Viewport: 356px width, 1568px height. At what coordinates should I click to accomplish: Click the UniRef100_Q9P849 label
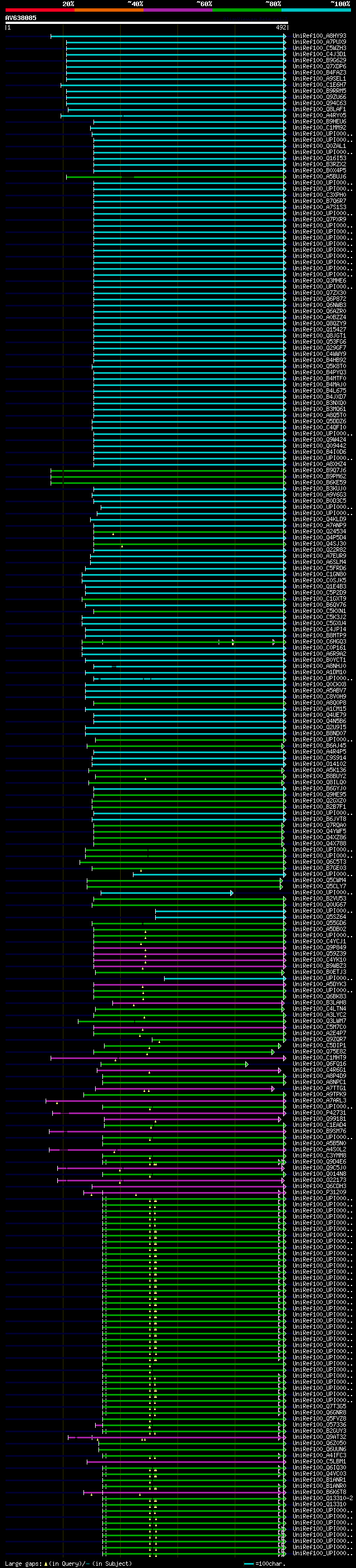coord(319,947)
